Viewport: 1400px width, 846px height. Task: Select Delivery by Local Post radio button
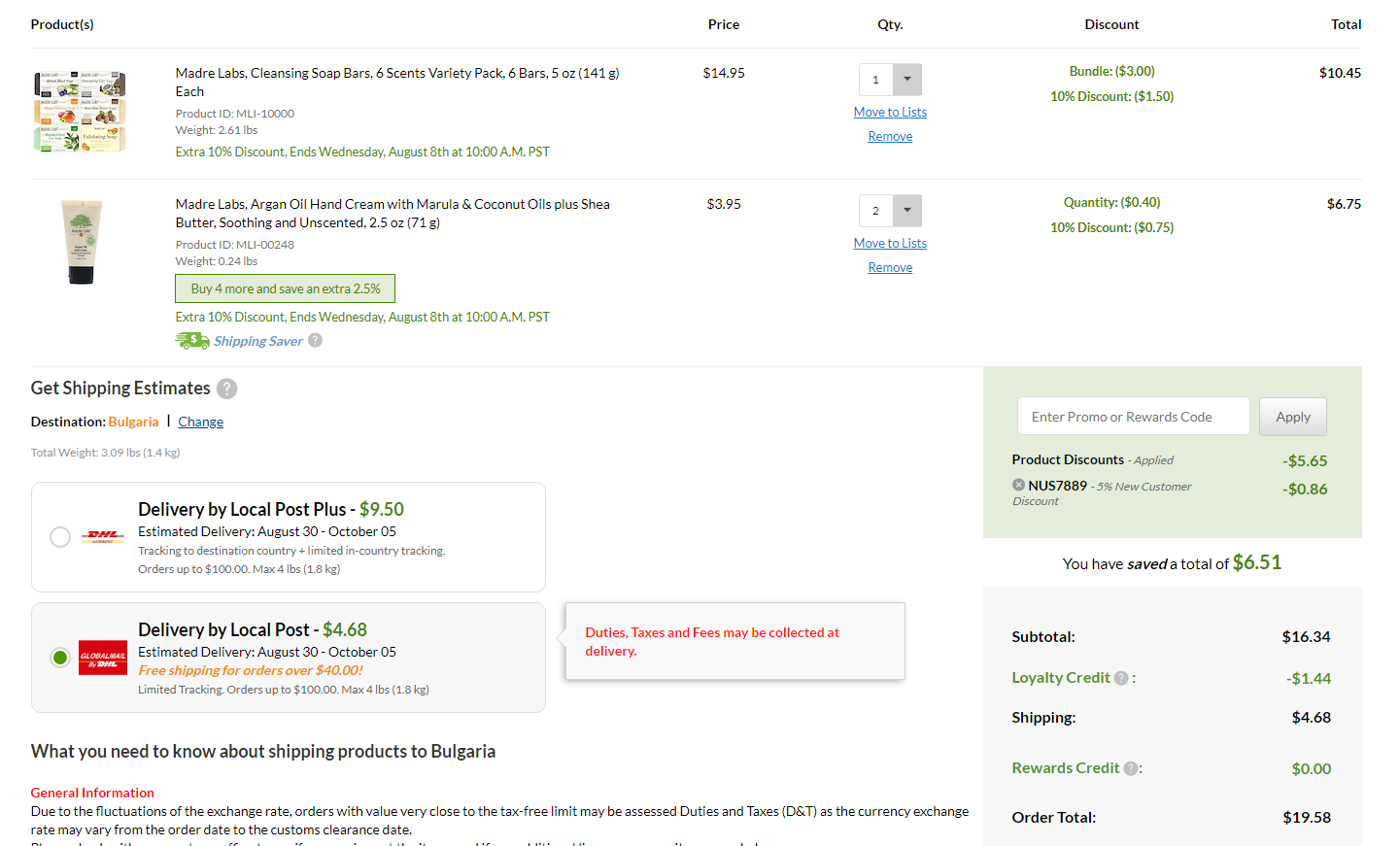(x=60, y=658)
